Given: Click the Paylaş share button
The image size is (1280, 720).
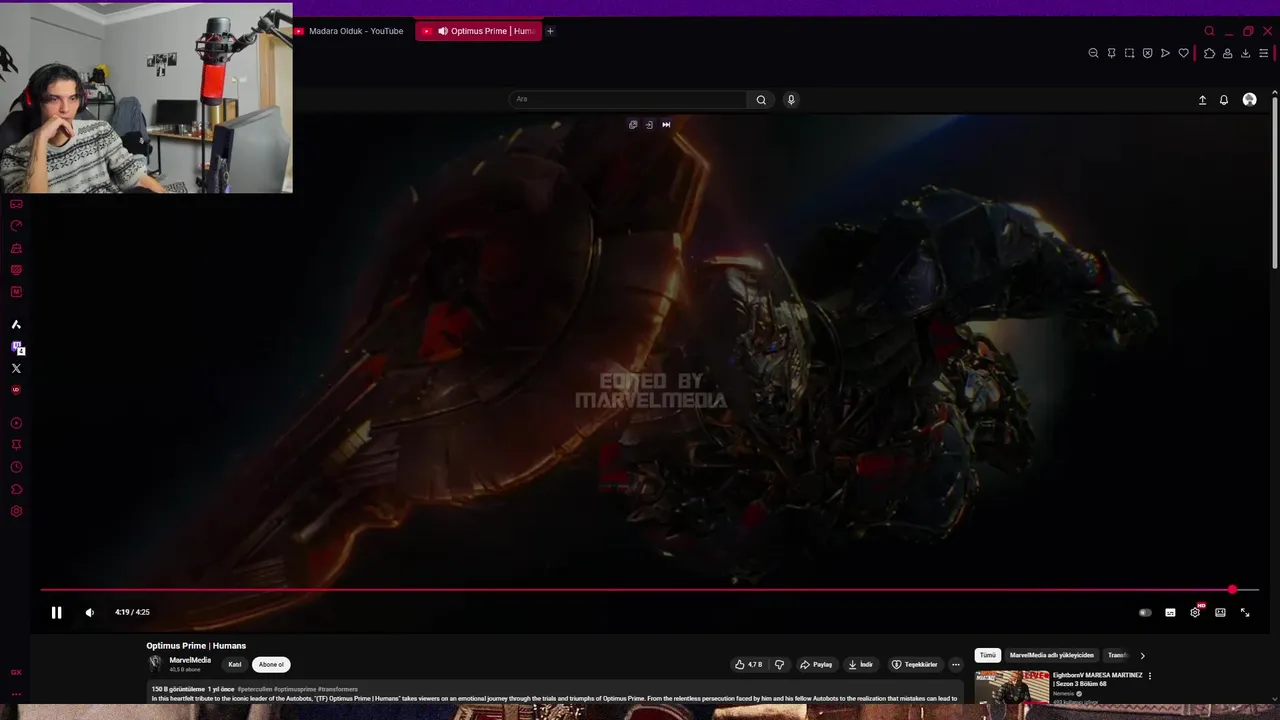Looking at the screenshot, I should (816, 664).
